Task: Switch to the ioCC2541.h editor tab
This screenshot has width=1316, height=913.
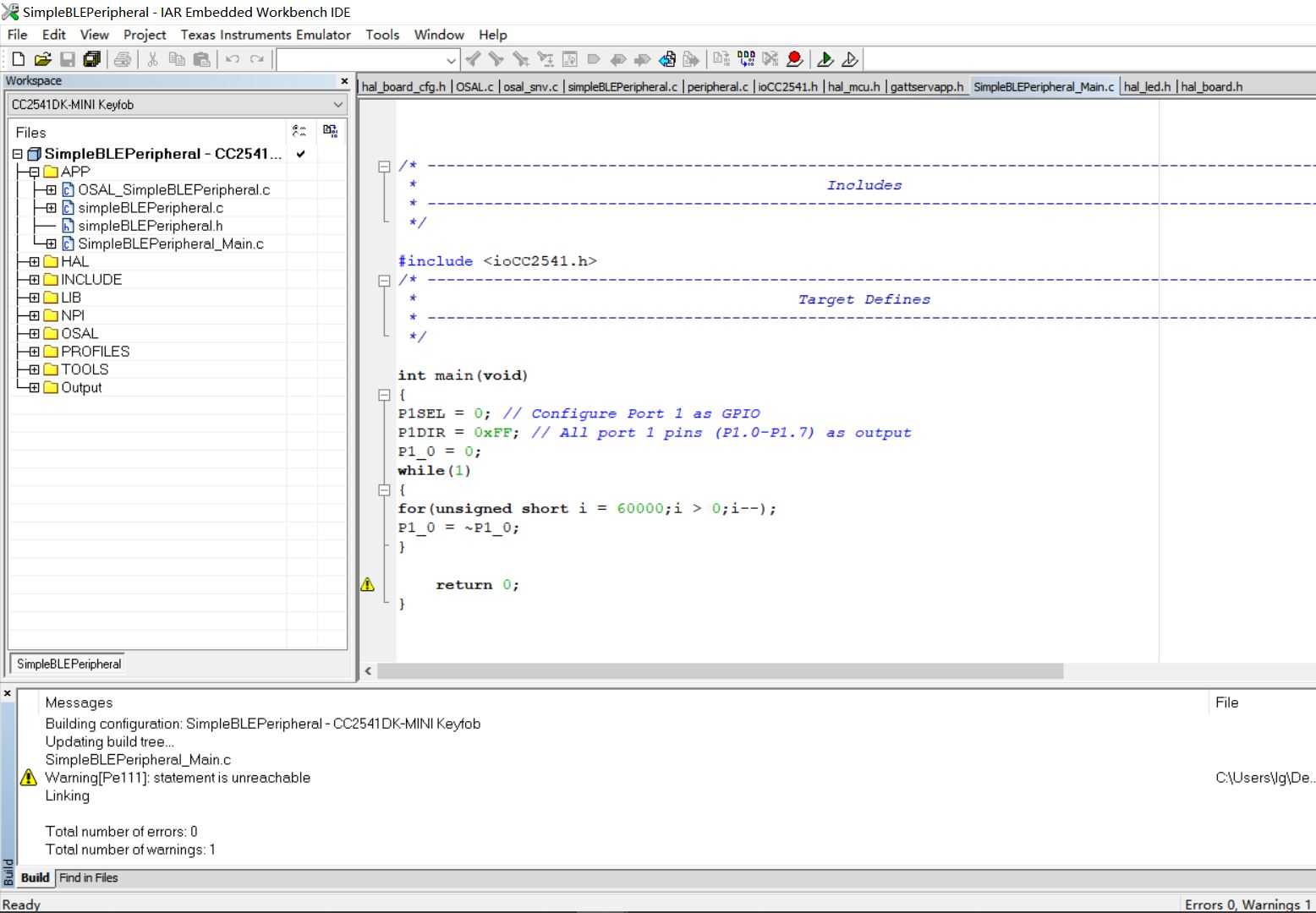Action: (x=787, y=86)
